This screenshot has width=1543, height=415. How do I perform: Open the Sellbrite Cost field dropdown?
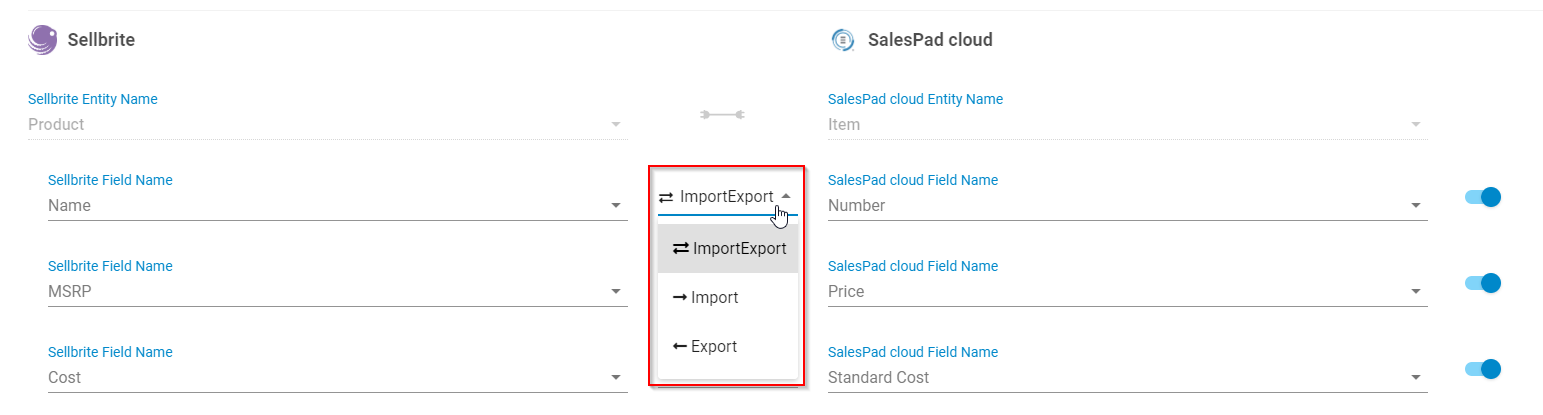click(x=337, y=378)
